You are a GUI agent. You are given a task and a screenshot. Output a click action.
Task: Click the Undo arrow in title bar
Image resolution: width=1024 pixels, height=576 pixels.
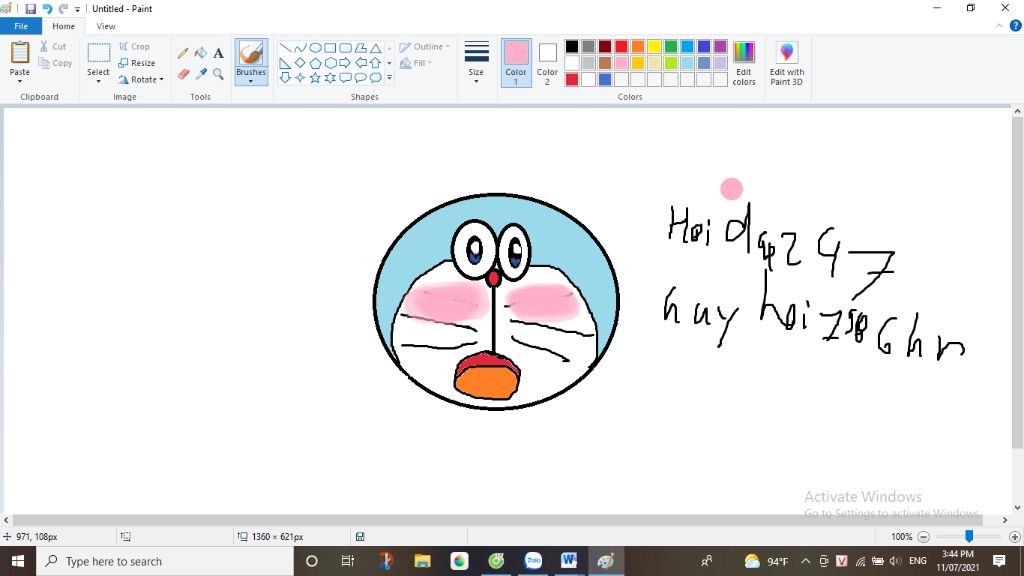(x=47, y=9)
